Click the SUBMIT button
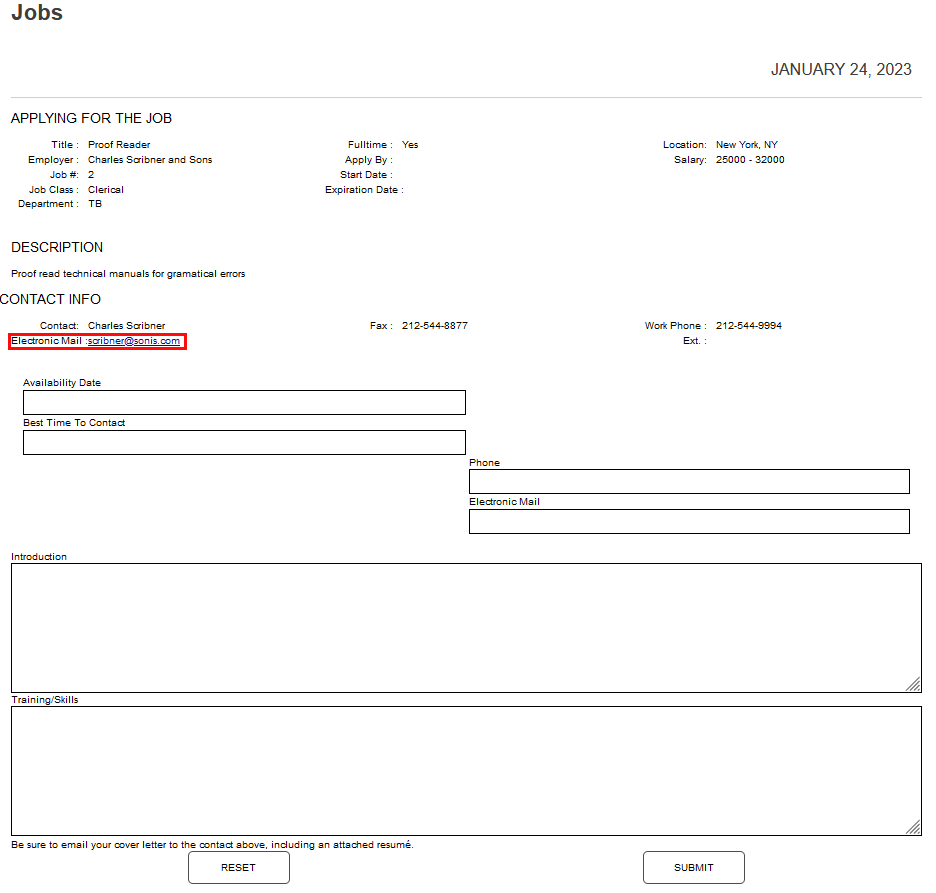936x893 pixels. (x=693, y=867)
